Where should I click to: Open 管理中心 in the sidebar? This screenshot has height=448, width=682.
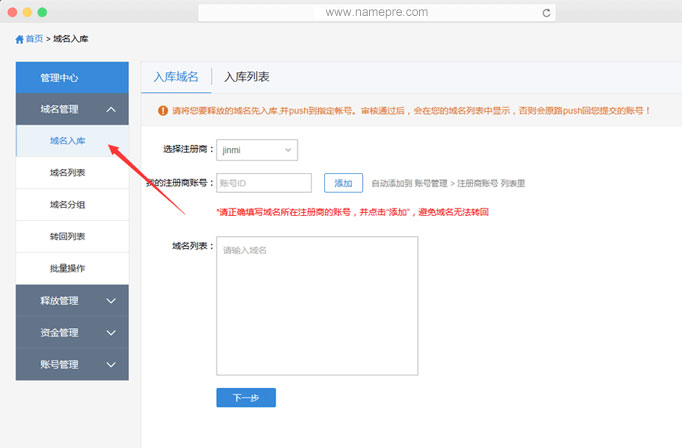coord(72,78)
